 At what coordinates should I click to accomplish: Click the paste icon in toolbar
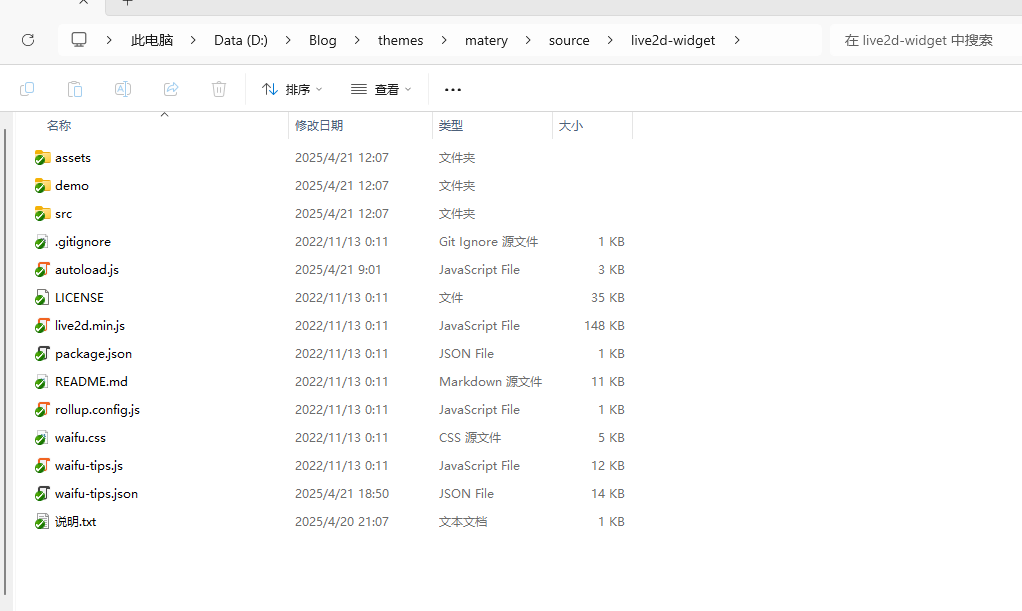tap(75, 89)
